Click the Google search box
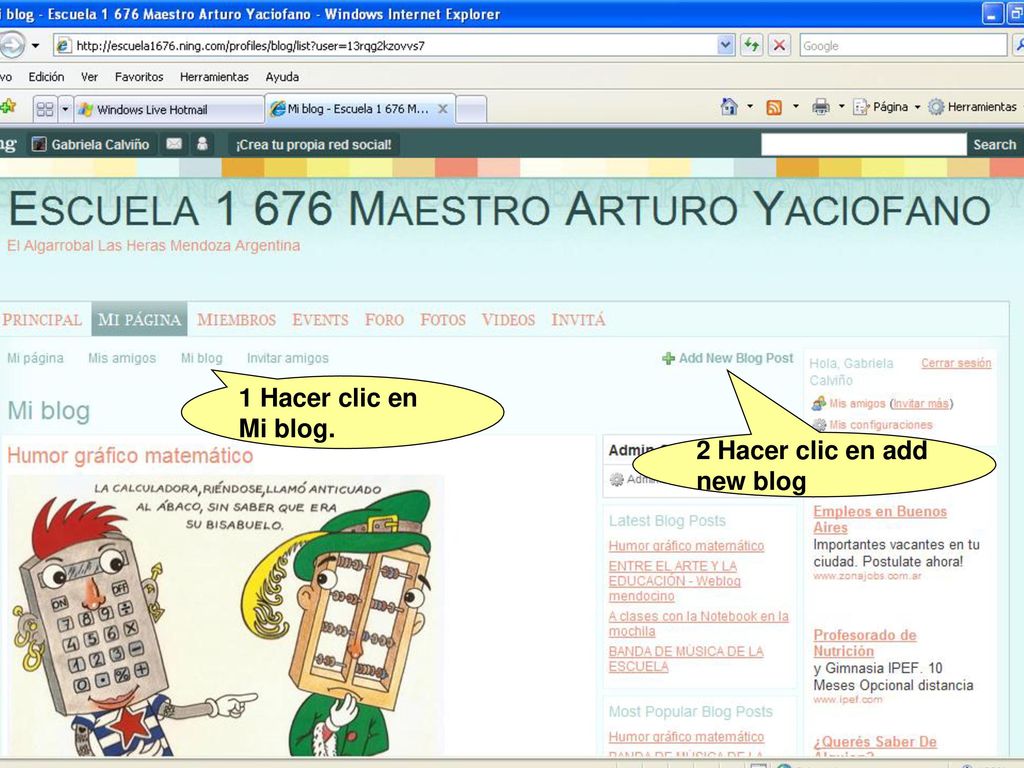This screenshot has width=1024, height=768. click(x=903, y=46)
